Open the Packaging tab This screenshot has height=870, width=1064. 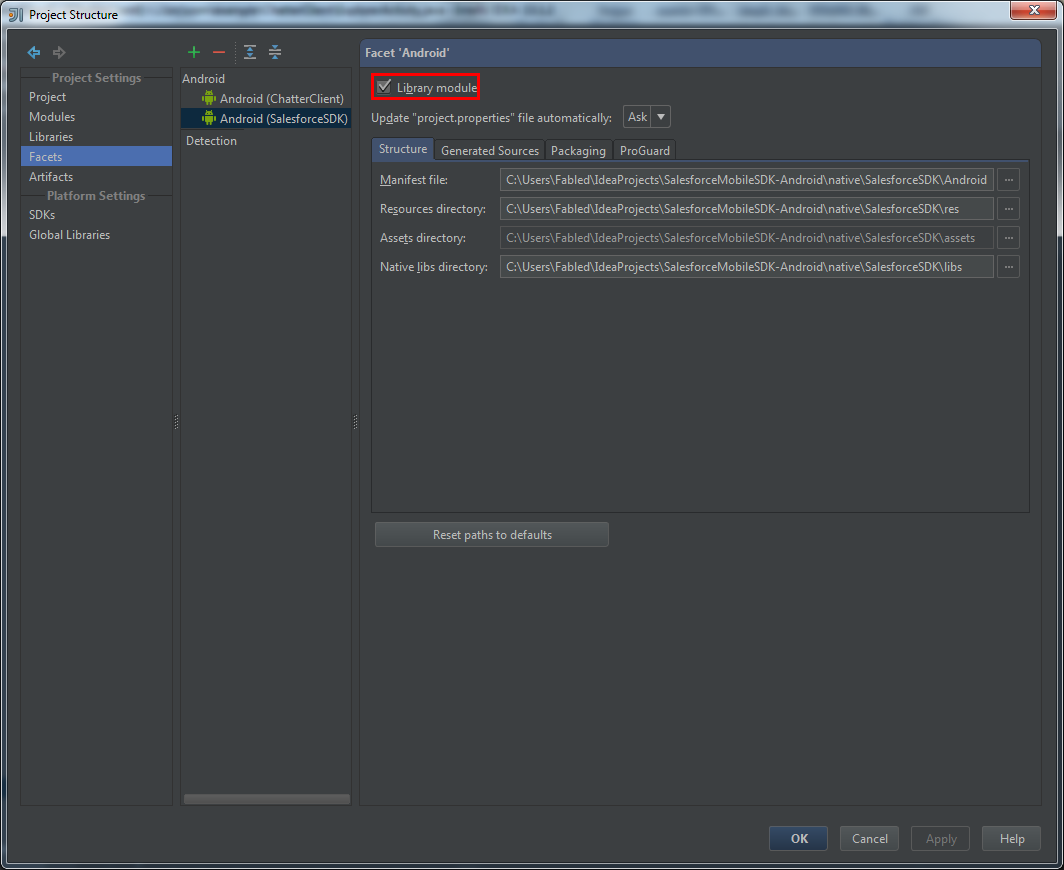[x=578, y=151]
